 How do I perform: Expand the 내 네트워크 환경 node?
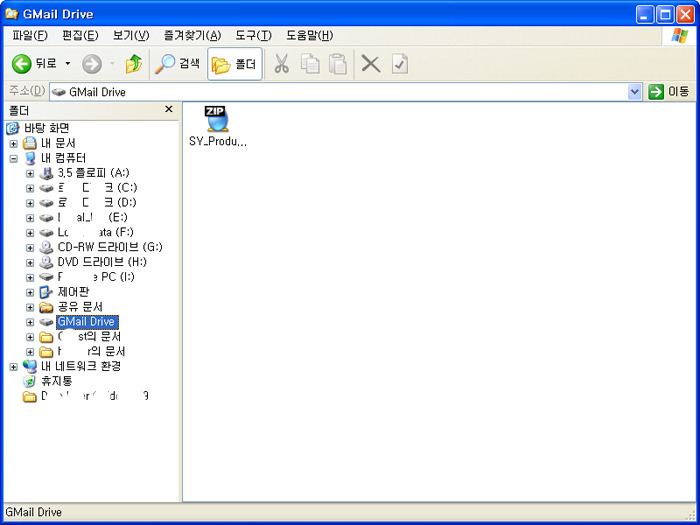[13, 367]
